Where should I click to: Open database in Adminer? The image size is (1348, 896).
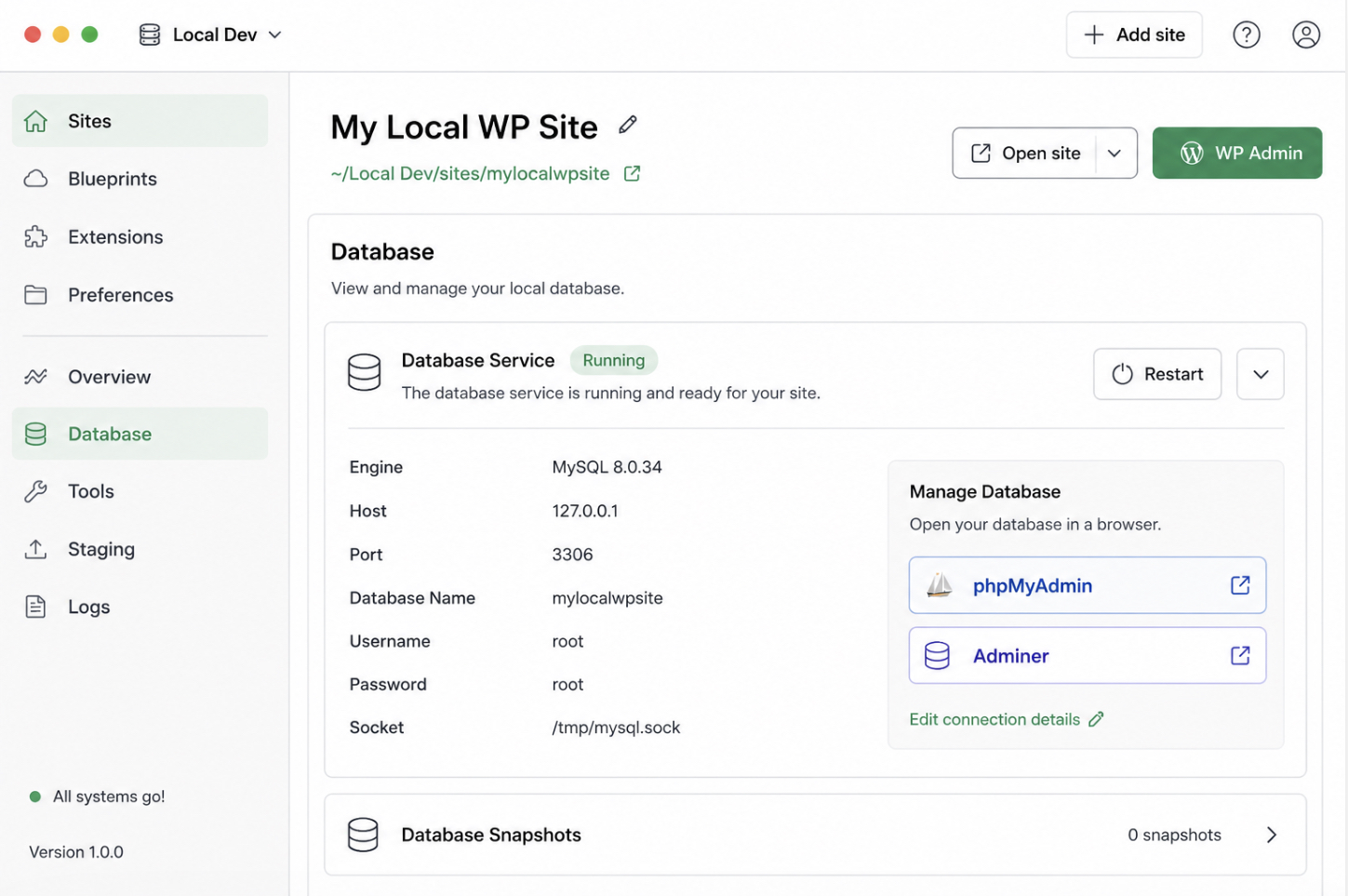[x=1088, y=656]
